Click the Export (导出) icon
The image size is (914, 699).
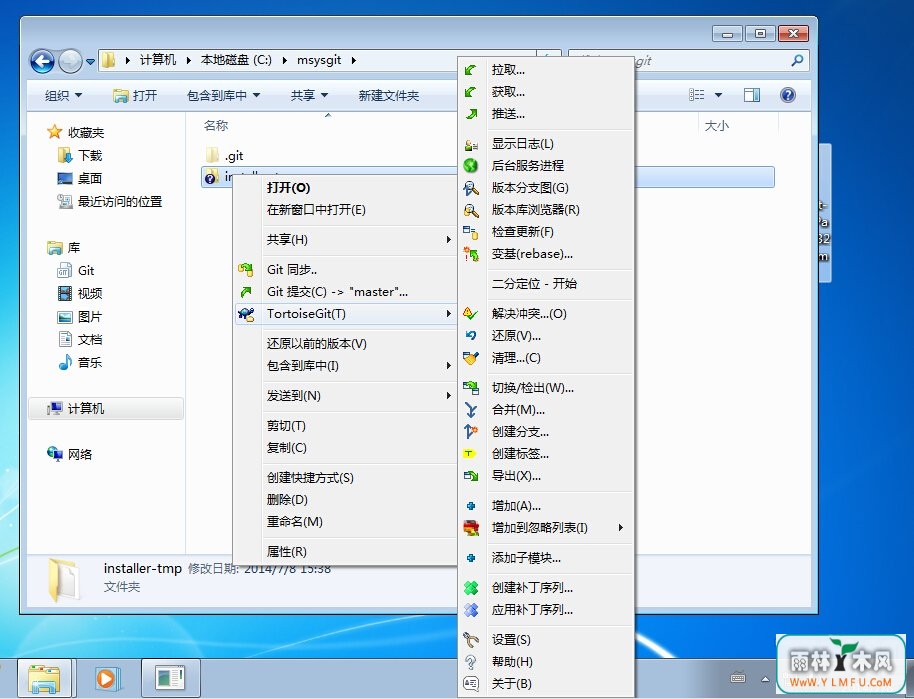pos(470,476)
